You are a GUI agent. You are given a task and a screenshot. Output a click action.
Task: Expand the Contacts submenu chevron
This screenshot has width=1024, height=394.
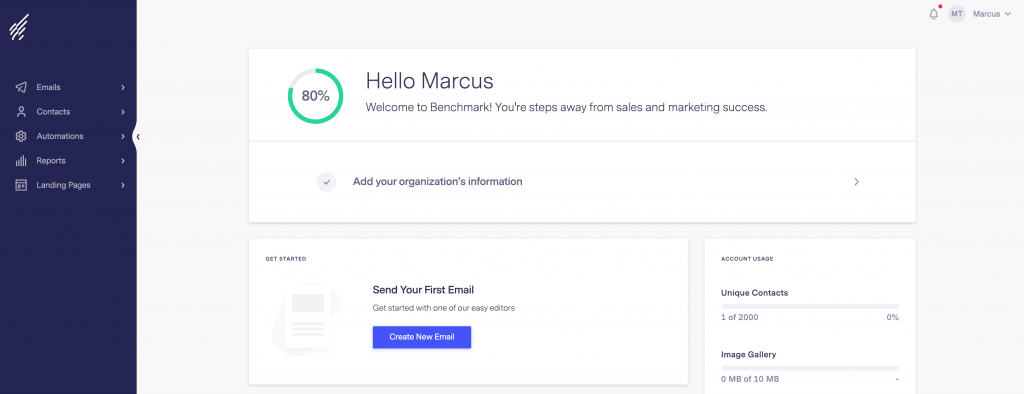pos(123,112)
